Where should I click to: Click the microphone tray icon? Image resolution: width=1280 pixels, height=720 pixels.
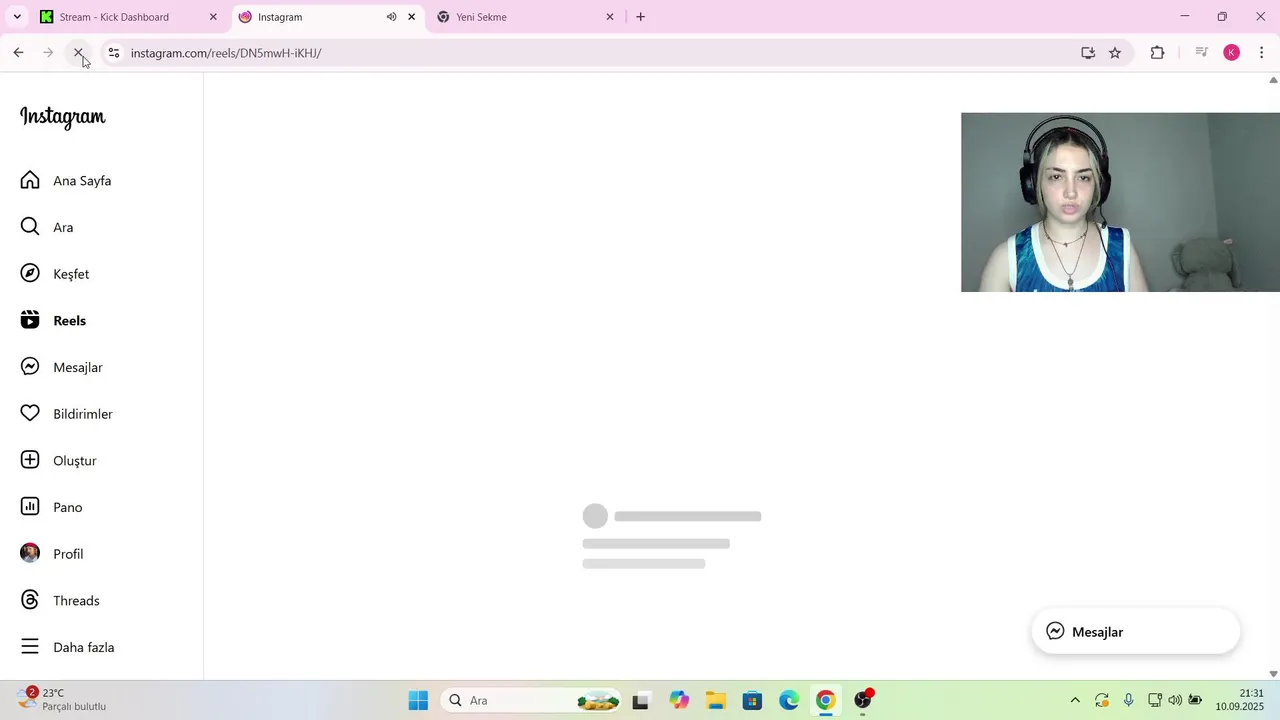point(1128,700)
